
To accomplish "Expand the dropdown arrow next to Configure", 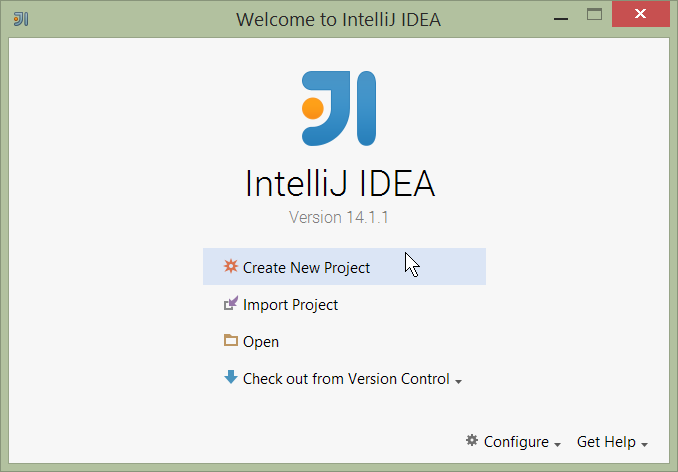I will [557, 444].
